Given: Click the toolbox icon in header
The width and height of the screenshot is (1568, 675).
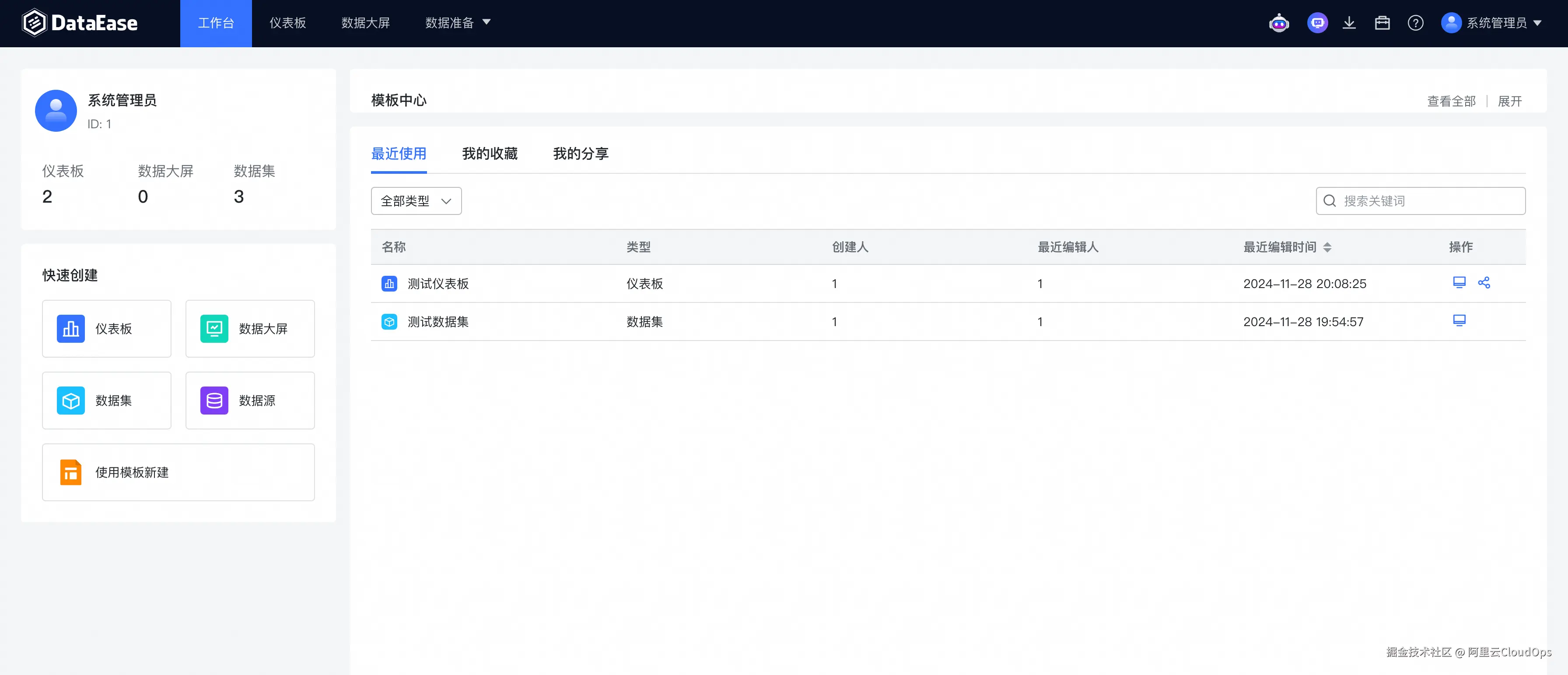Looking at the screenshot, I should tap(1382, 23).
